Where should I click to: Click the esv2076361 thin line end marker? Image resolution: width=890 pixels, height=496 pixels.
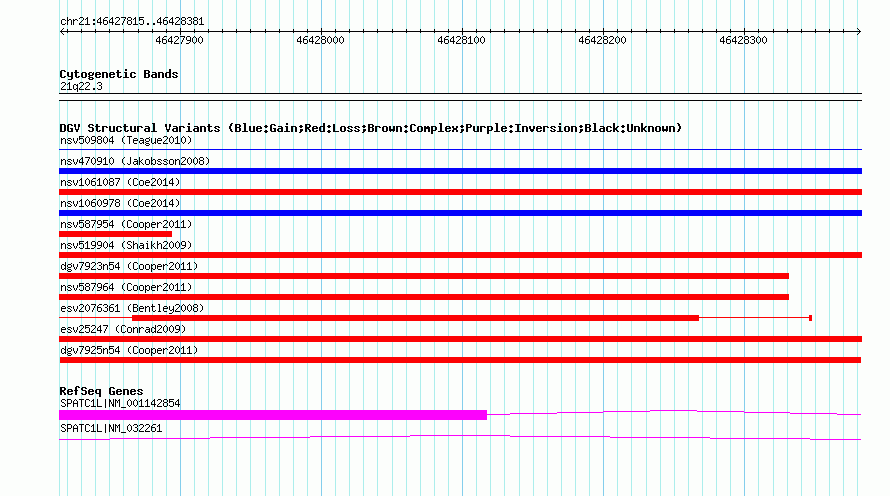(x=811, y=318)
